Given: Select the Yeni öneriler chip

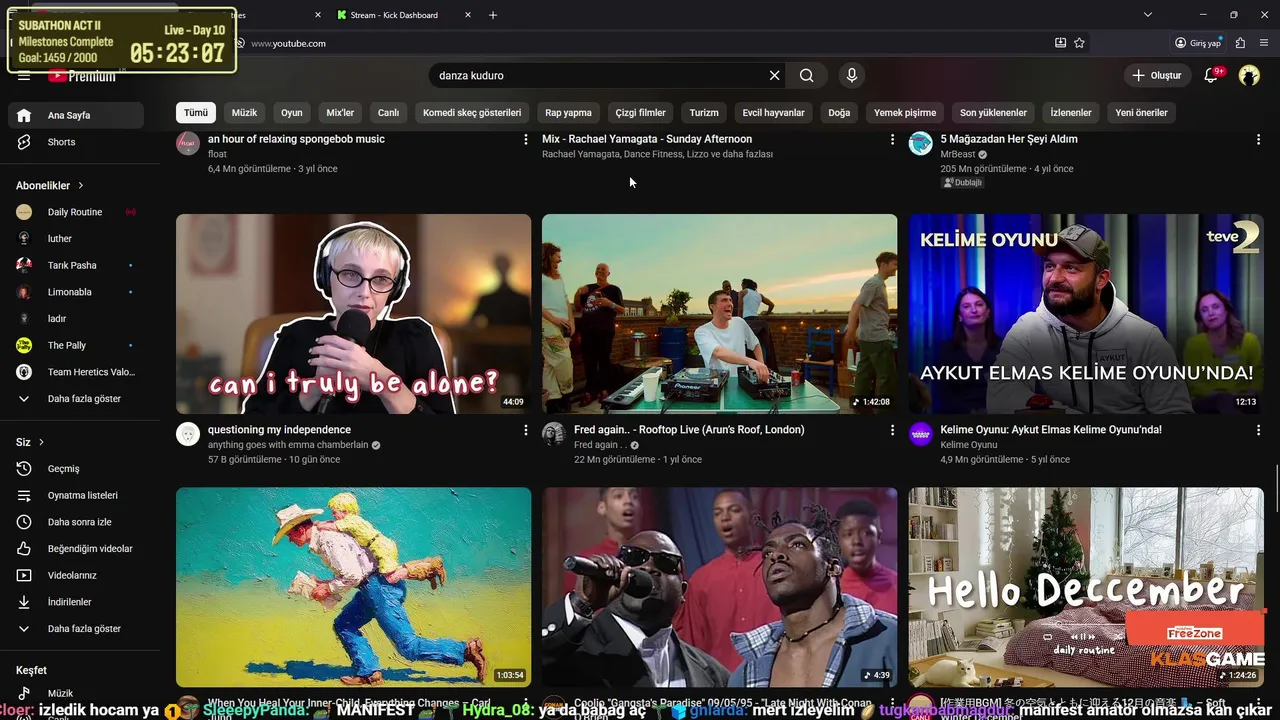Looking at the screenshot, I should (1141, 113).
